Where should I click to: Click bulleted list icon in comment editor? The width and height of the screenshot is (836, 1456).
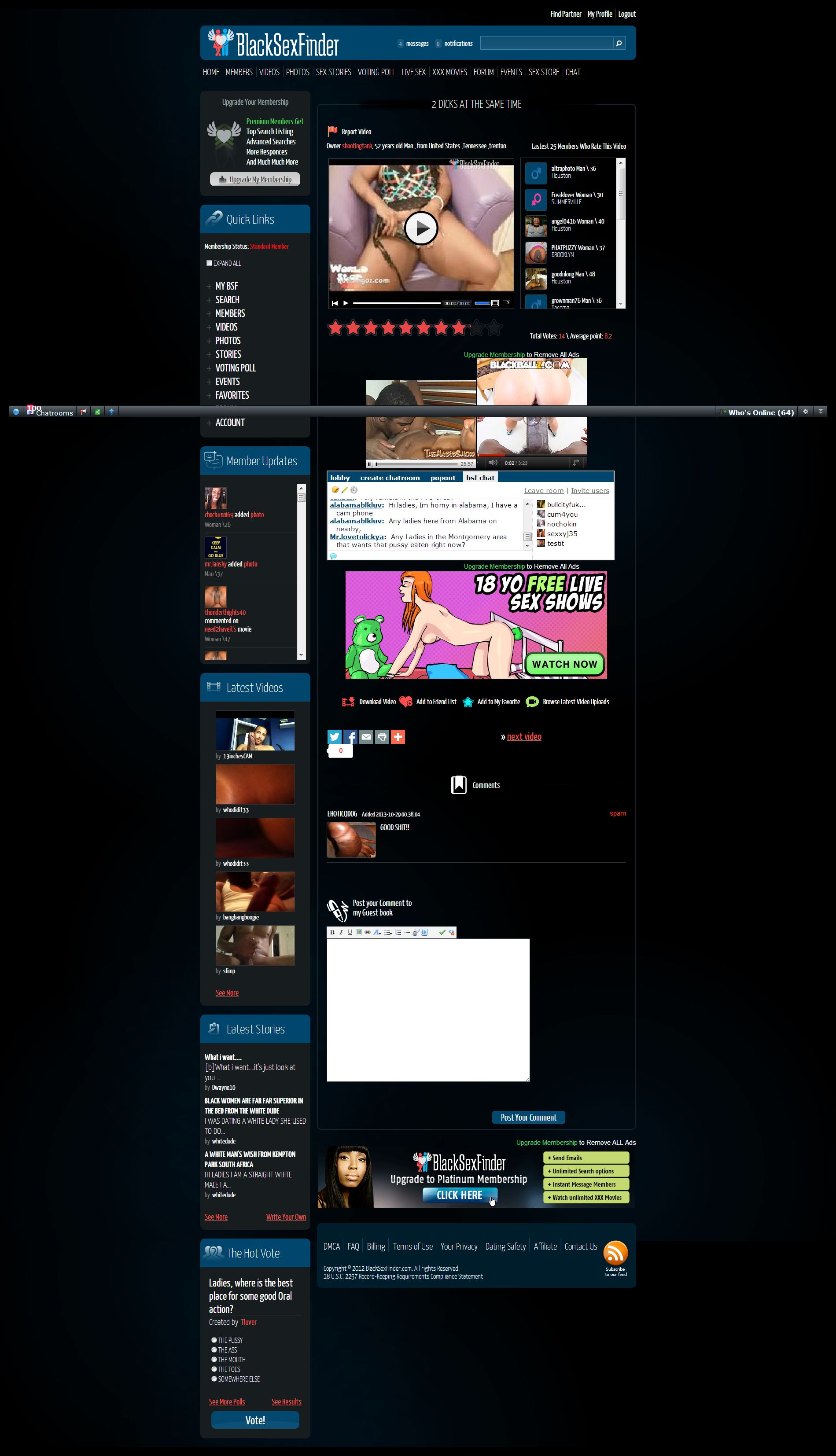(x=388, y=932)
